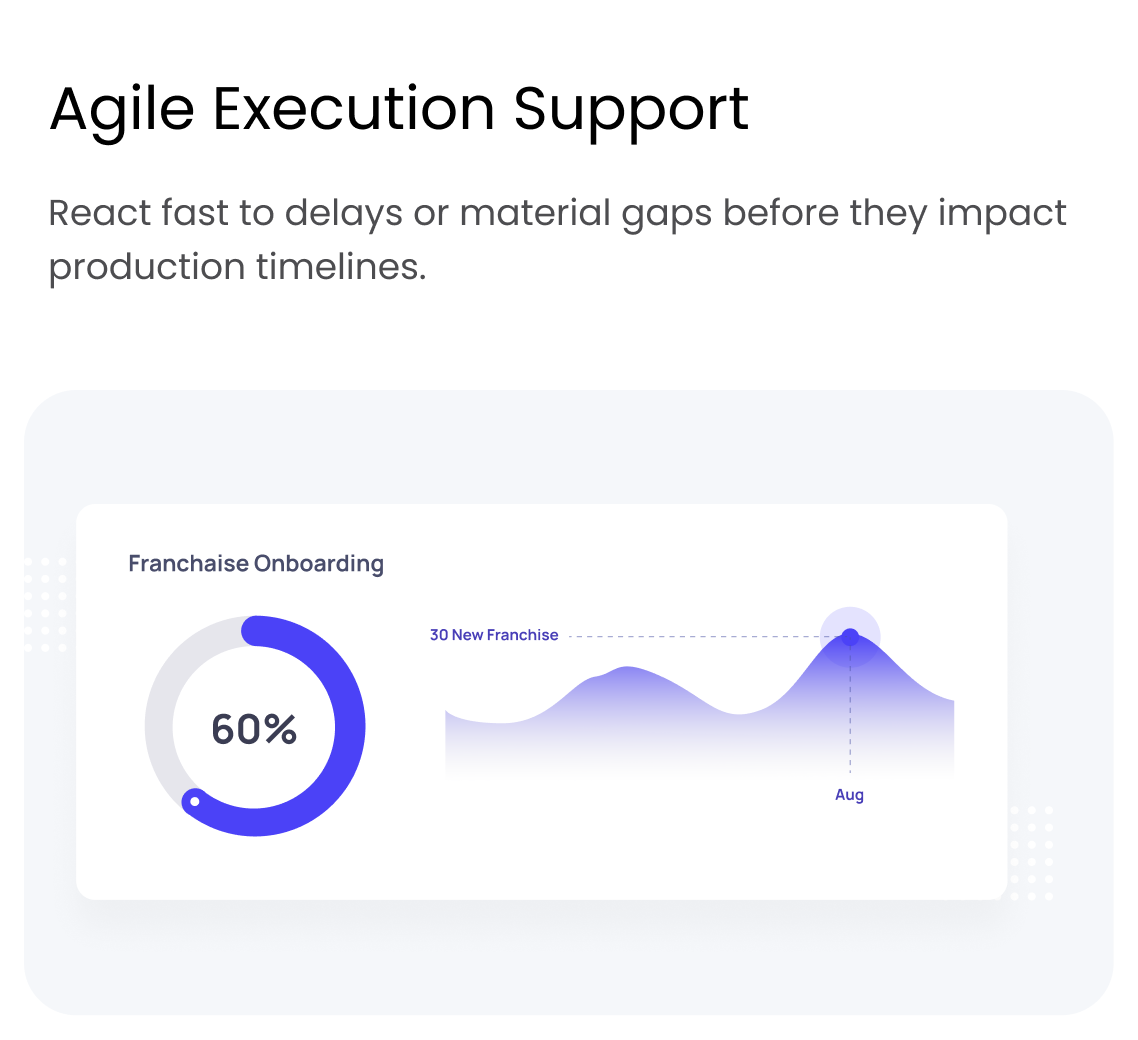Click the white dot at the donut arc end
This screenshot has width=1138, height=1040.
(x=195, y=801)
